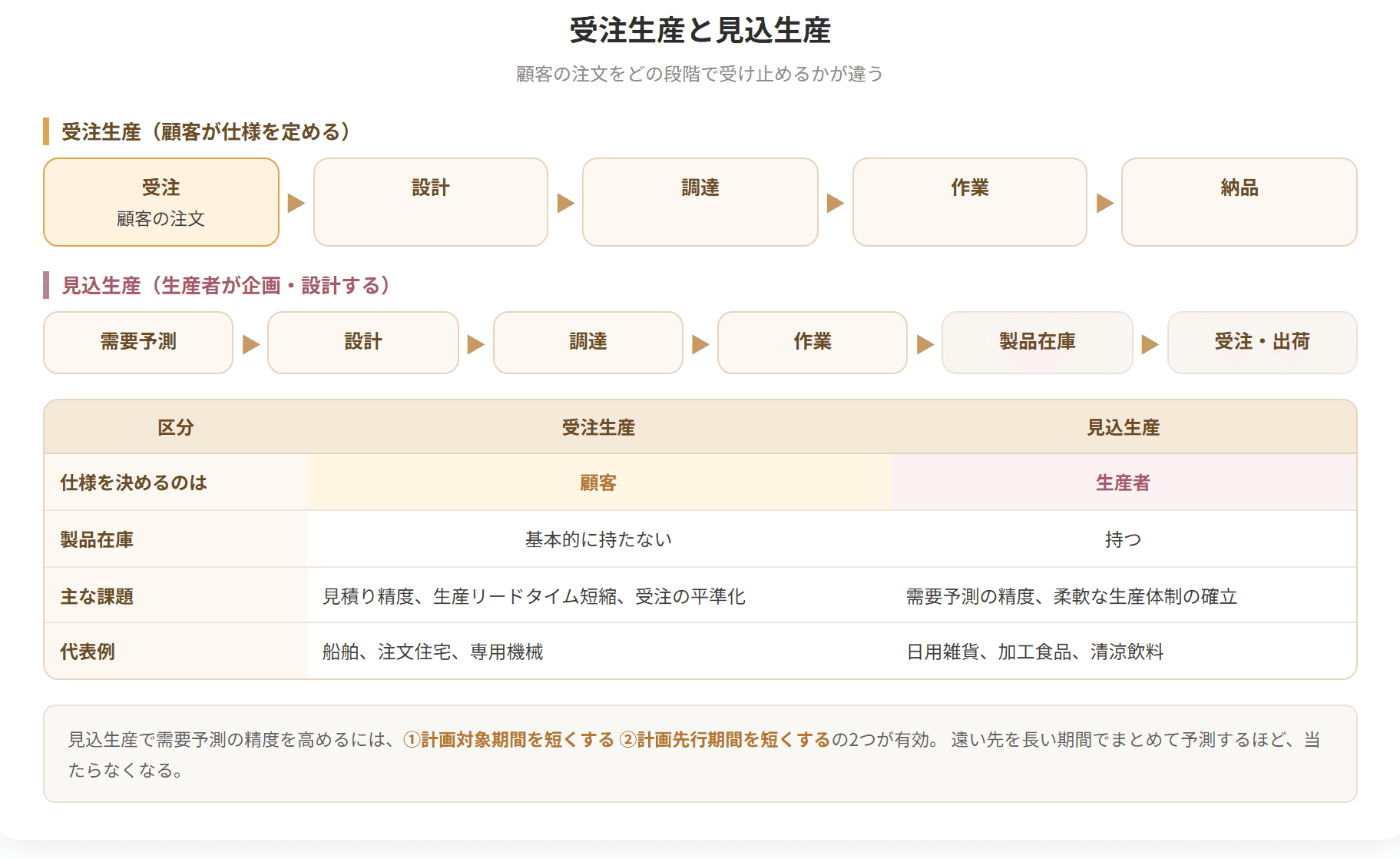Click the cell 日用雑貨、加工食品、清涼飲料
Viewport: 1400px width, 859px height.
coord(1123,652)
